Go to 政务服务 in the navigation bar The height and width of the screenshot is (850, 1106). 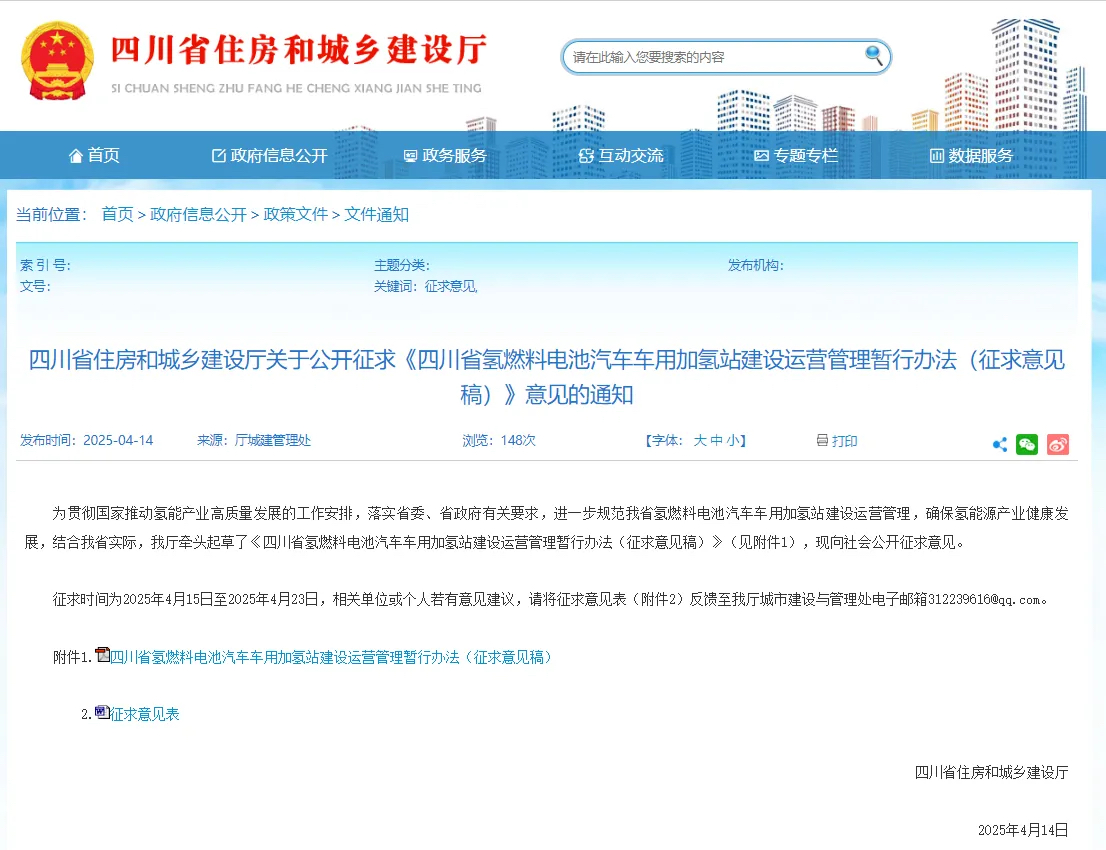(x=444, y=155)
